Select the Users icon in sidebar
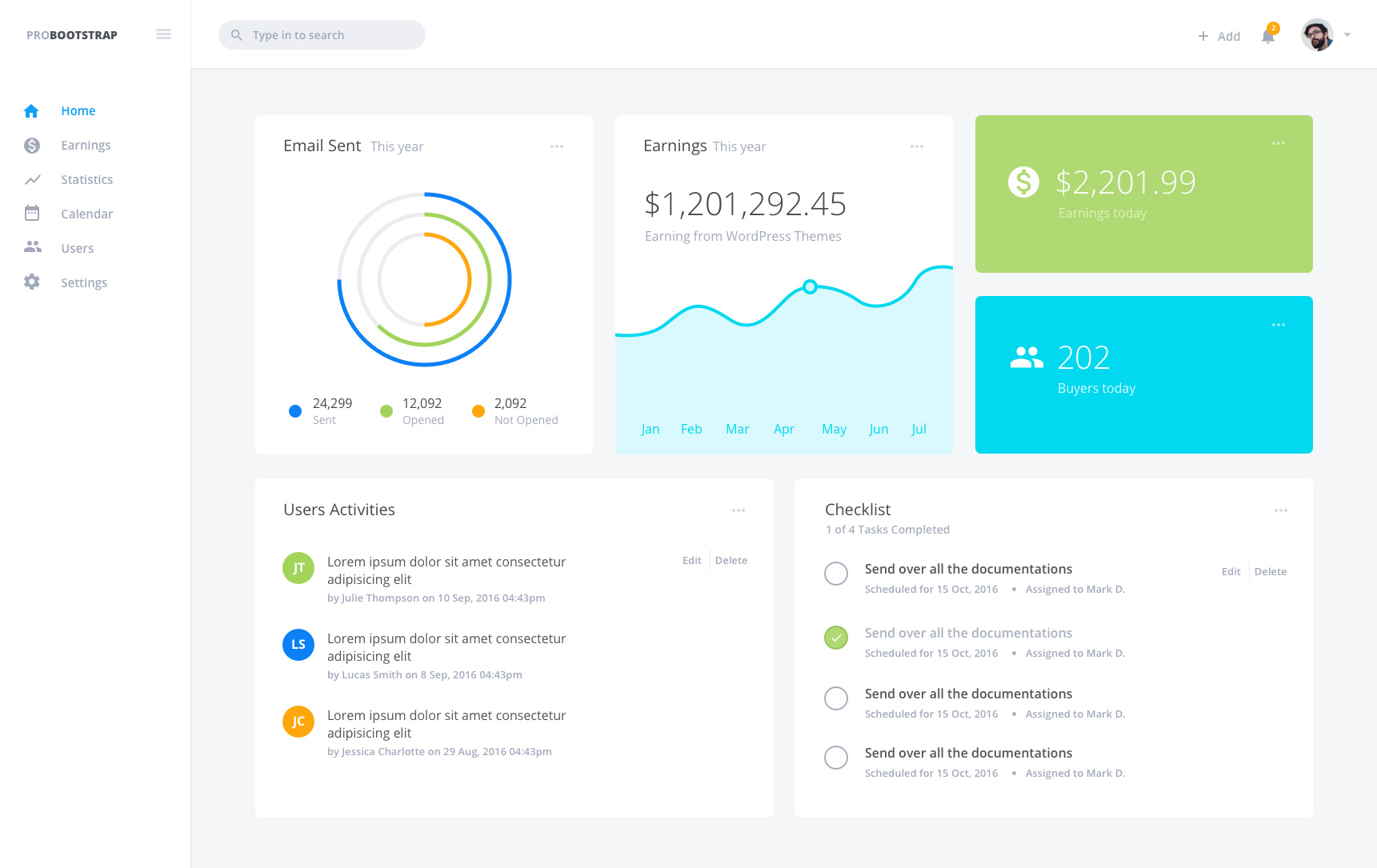 click(31, 248)
